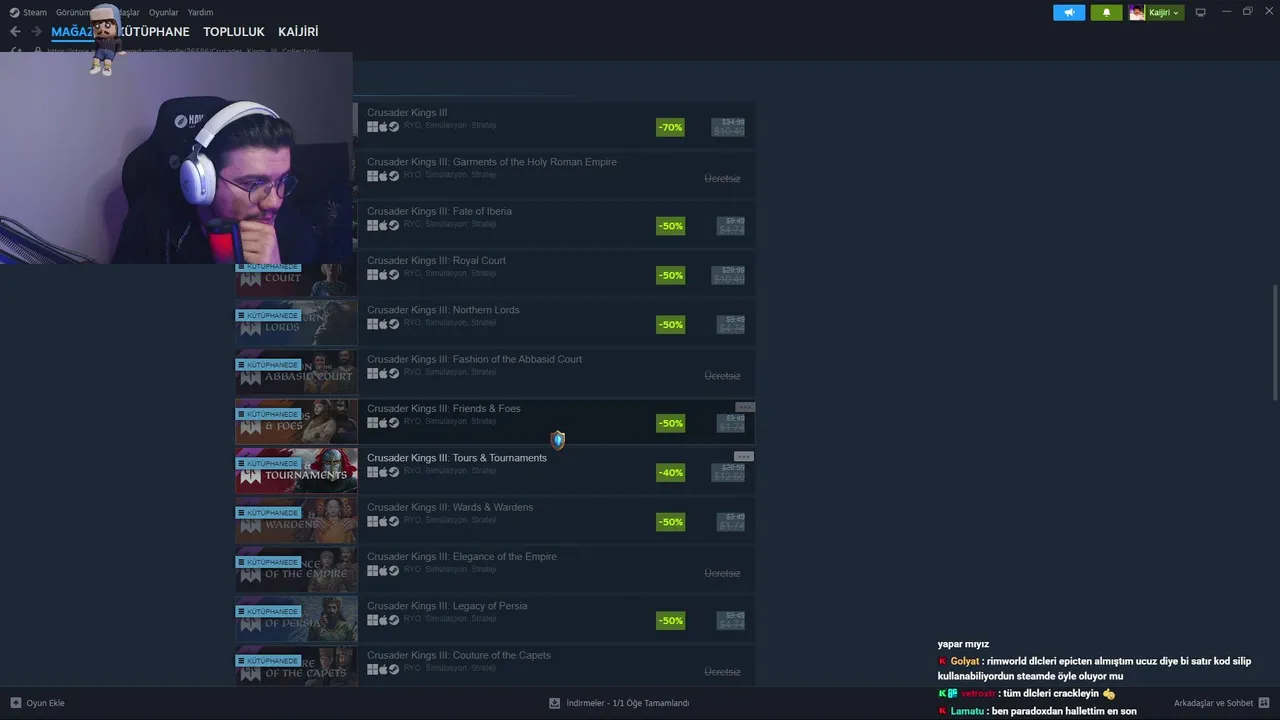Viewport: 1280px width, 720px height.
Task: Click the Garments row Ücretsiz price
Action: [722, 178]
